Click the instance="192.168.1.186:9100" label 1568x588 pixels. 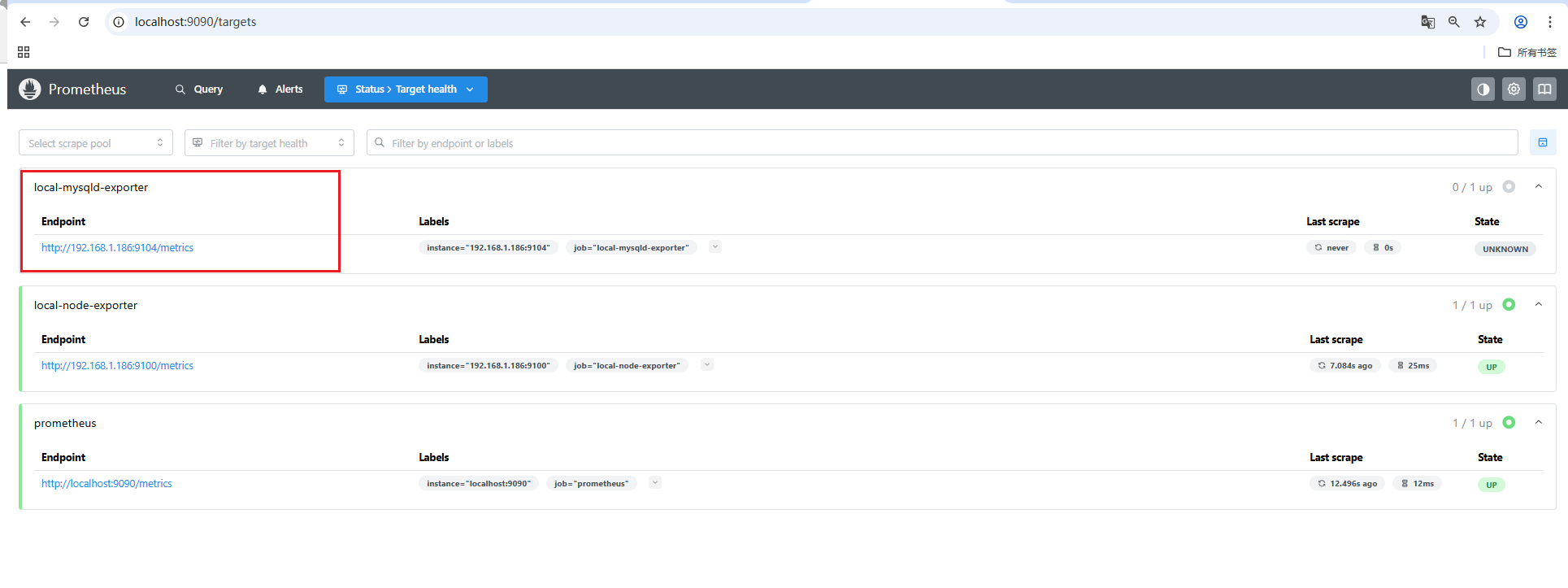(489, 366)
